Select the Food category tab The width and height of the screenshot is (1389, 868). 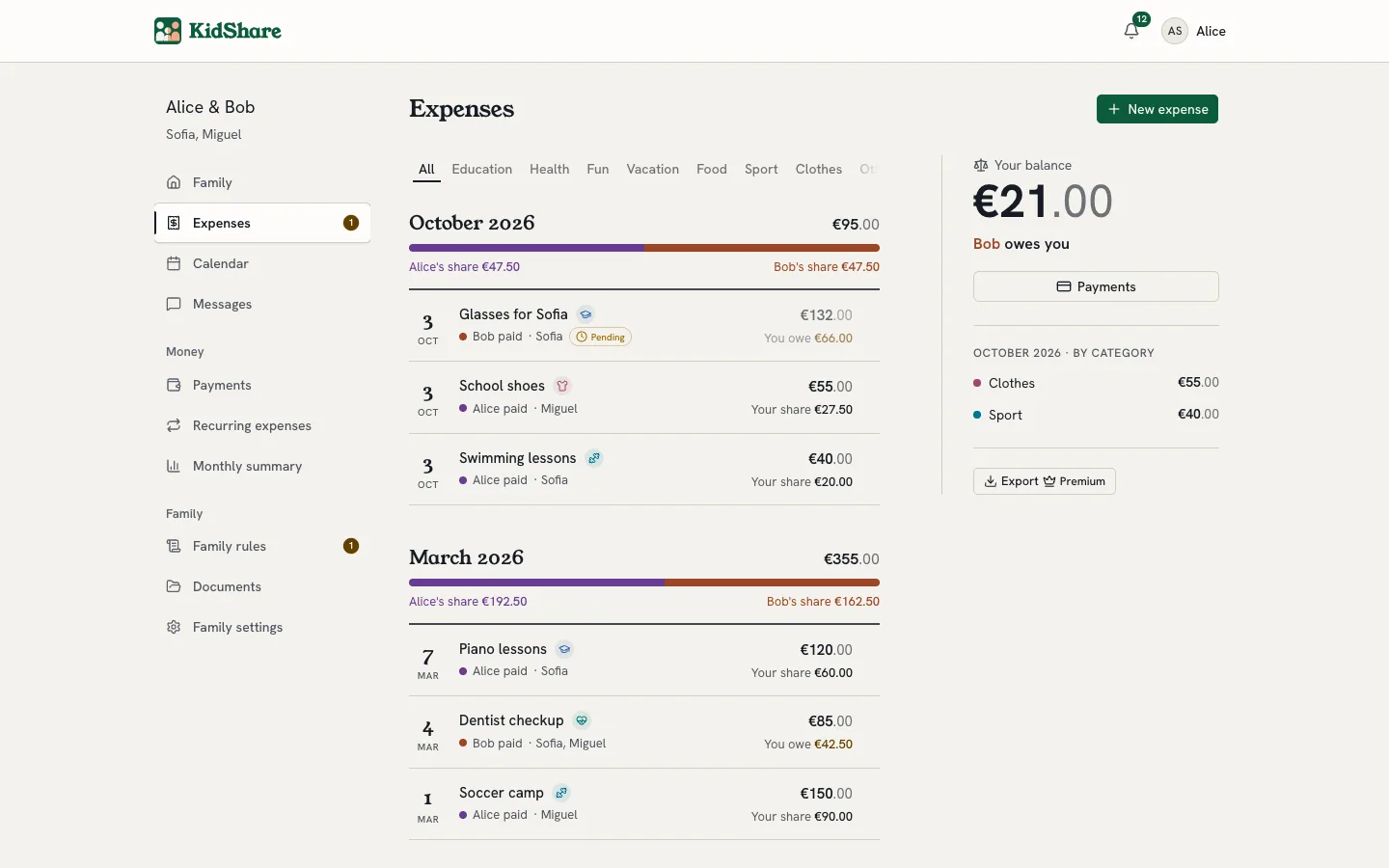[x=712, y=169]
